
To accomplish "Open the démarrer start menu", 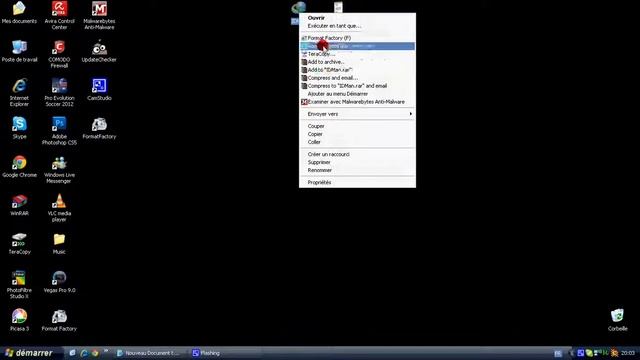I will pos(31,353).
